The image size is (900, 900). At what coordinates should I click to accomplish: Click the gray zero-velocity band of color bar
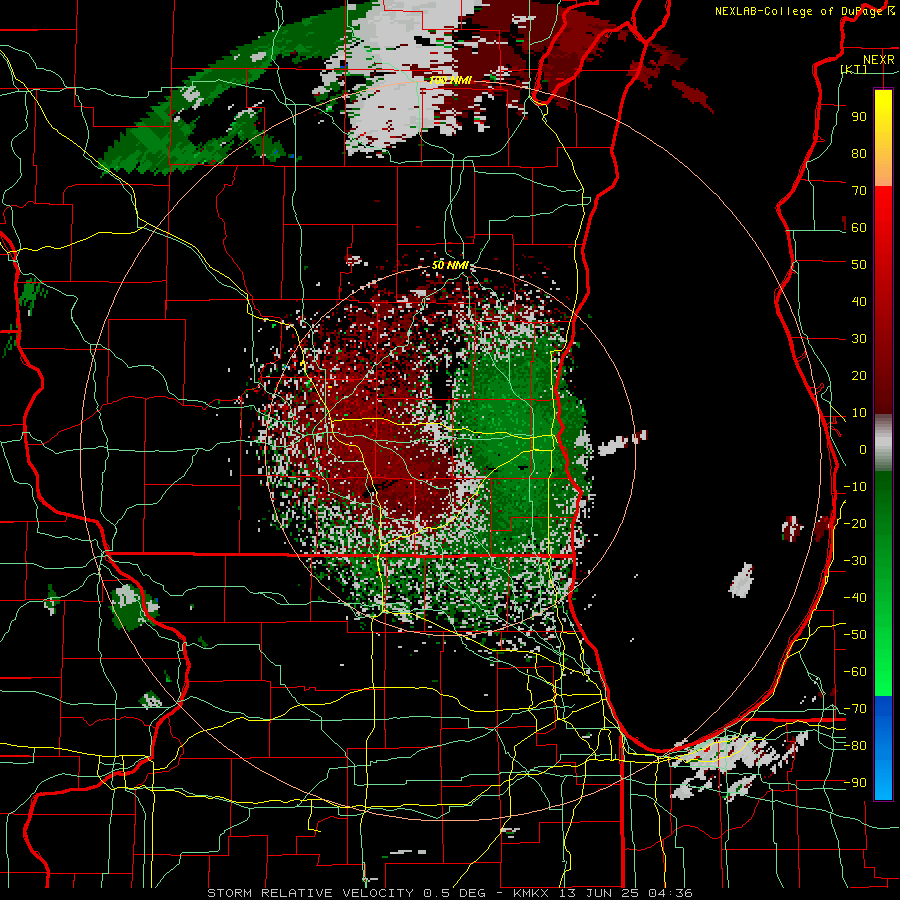(883, 443)
